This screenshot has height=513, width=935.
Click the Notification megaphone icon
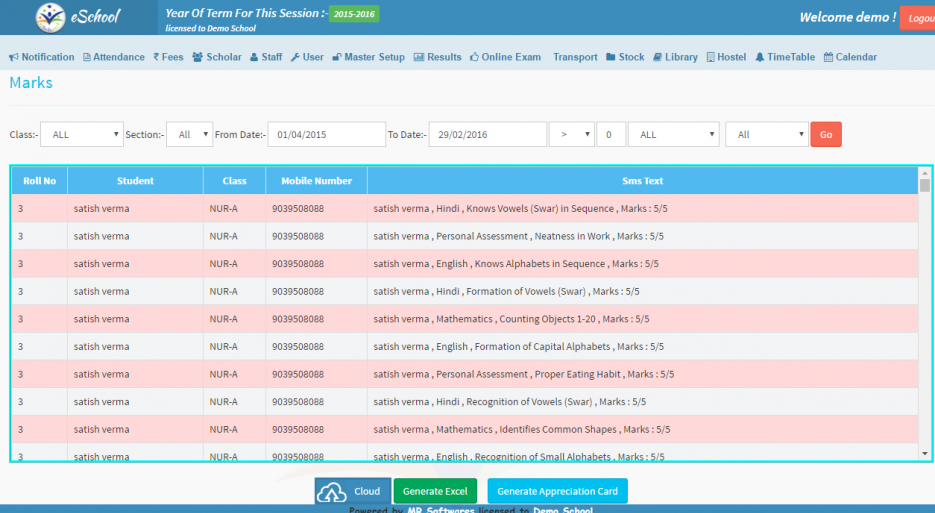point(14,57)
